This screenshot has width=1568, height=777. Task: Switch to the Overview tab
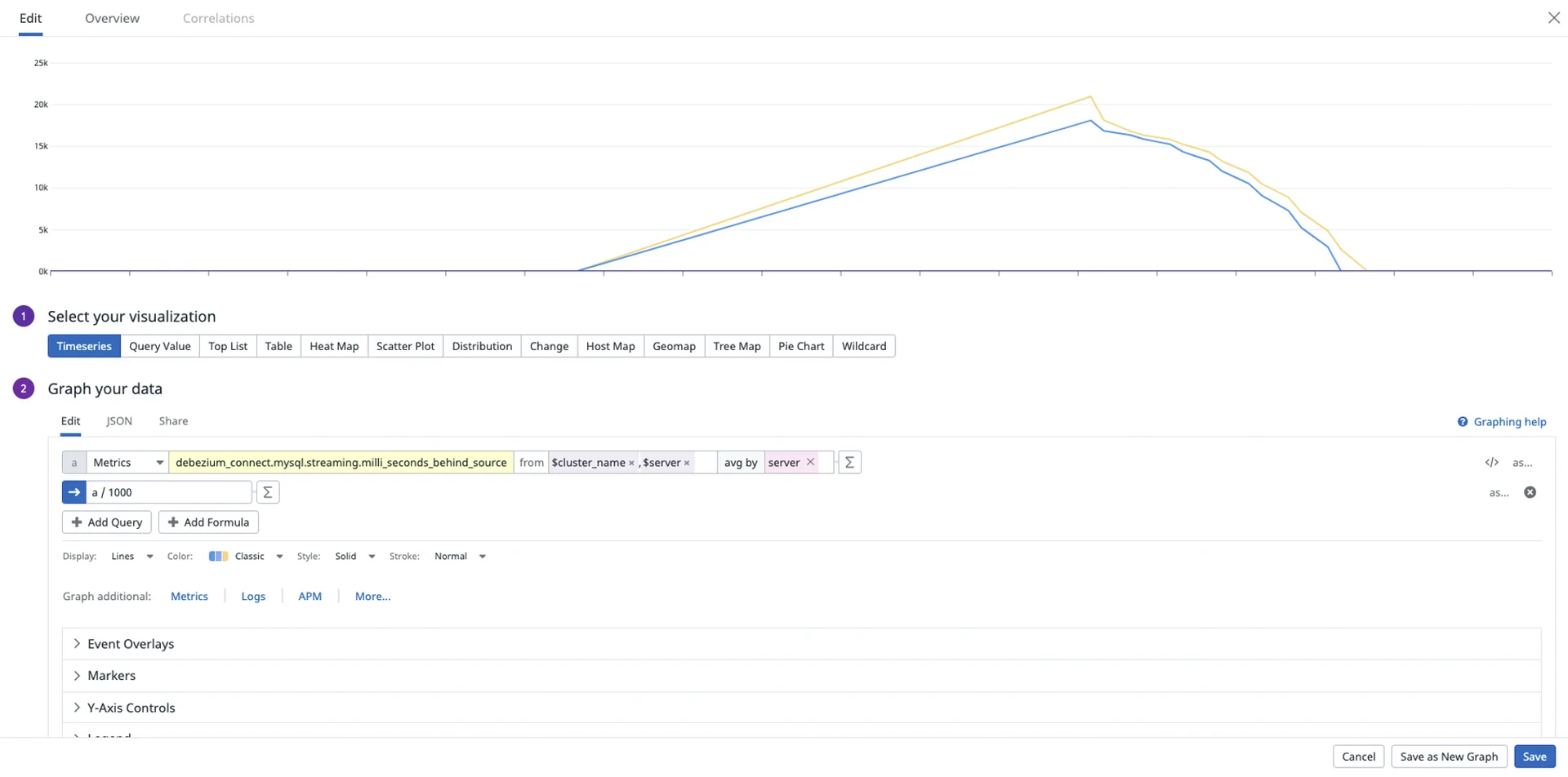pyautogui.click(x=112, y=18)
